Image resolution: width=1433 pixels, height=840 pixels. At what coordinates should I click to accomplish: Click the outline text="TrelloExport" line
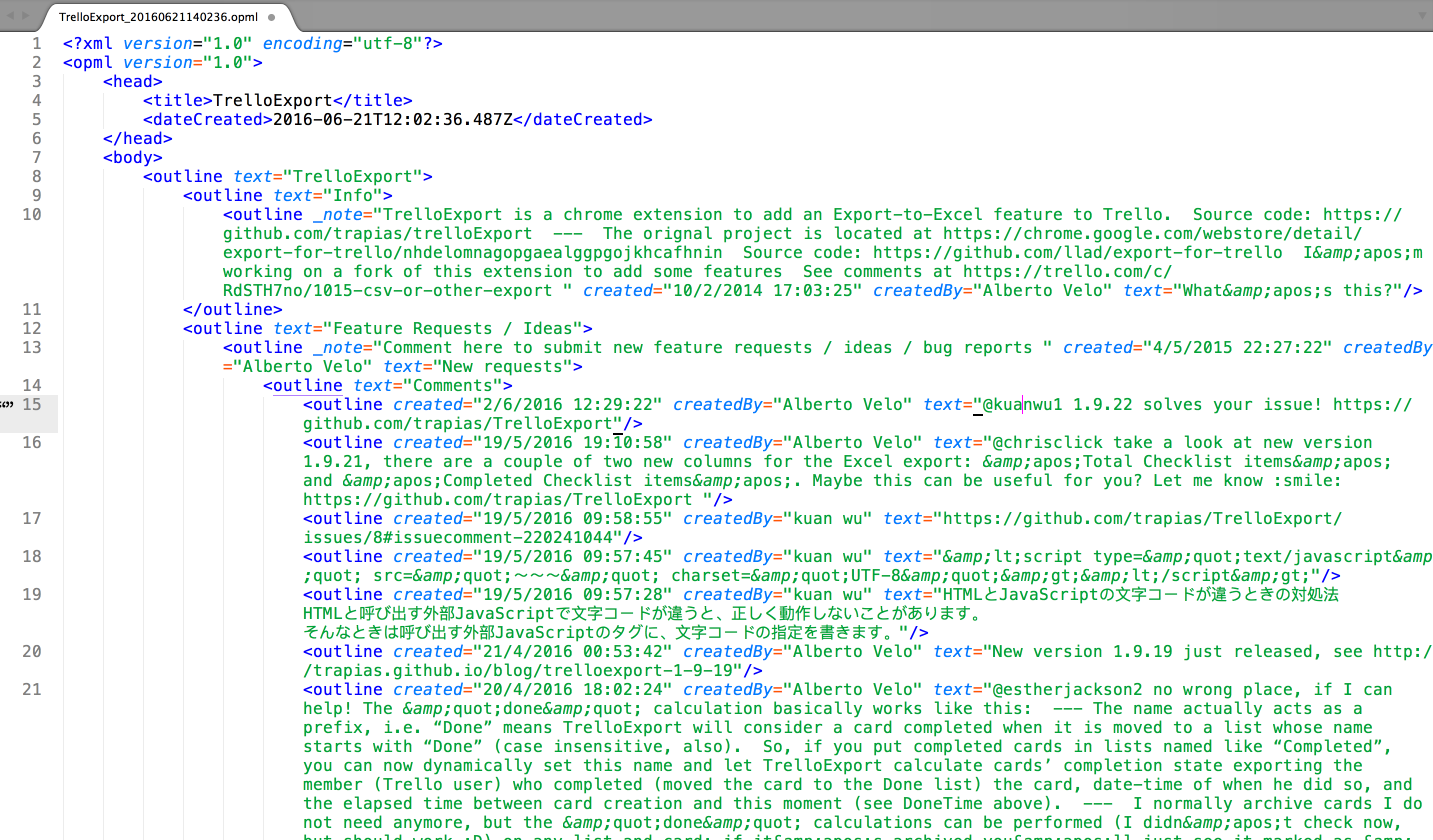pos(287,176)
